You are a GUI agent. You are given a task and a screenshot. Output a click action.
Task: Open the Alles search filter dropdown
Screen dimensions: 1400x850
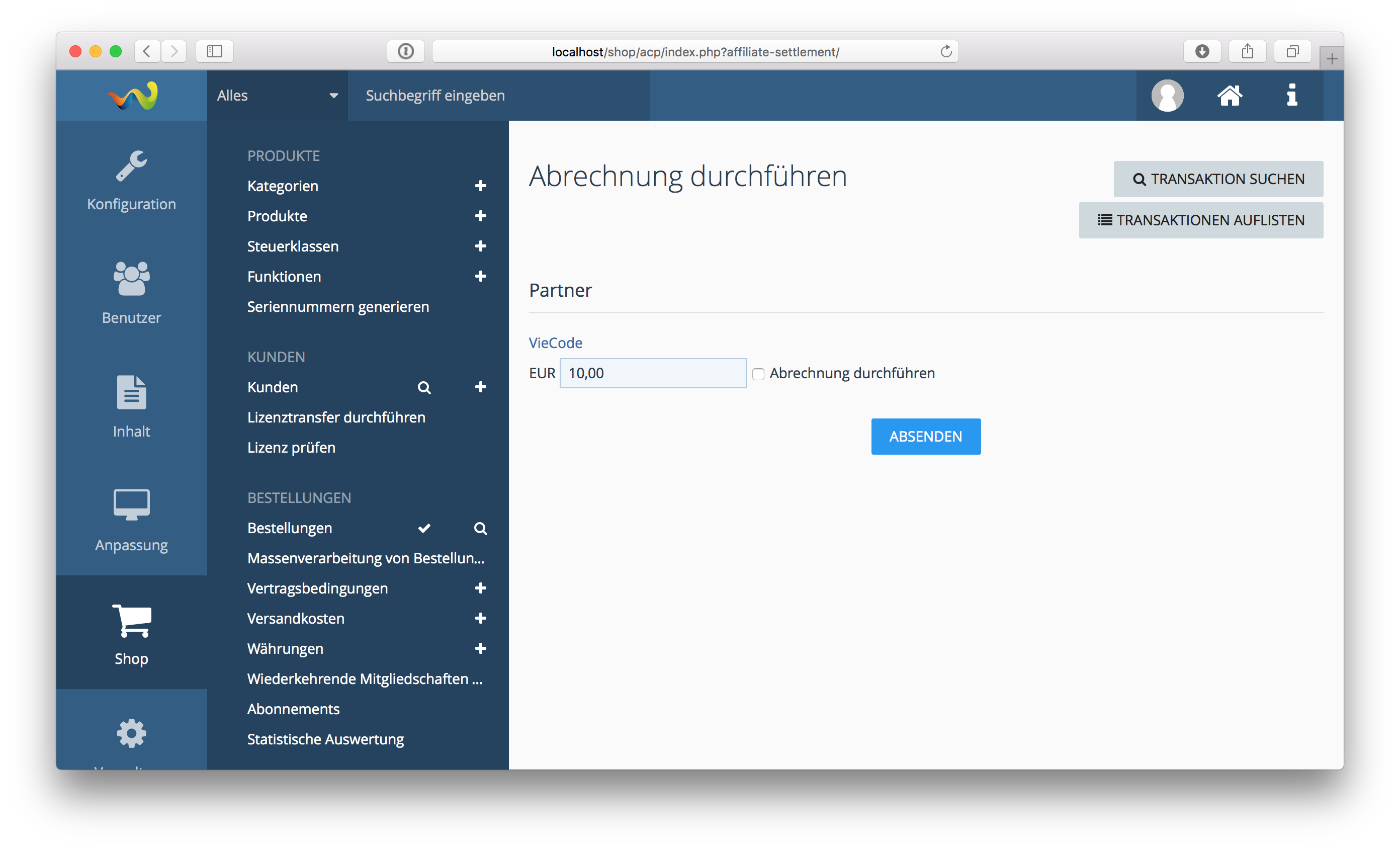coord(277,96)
